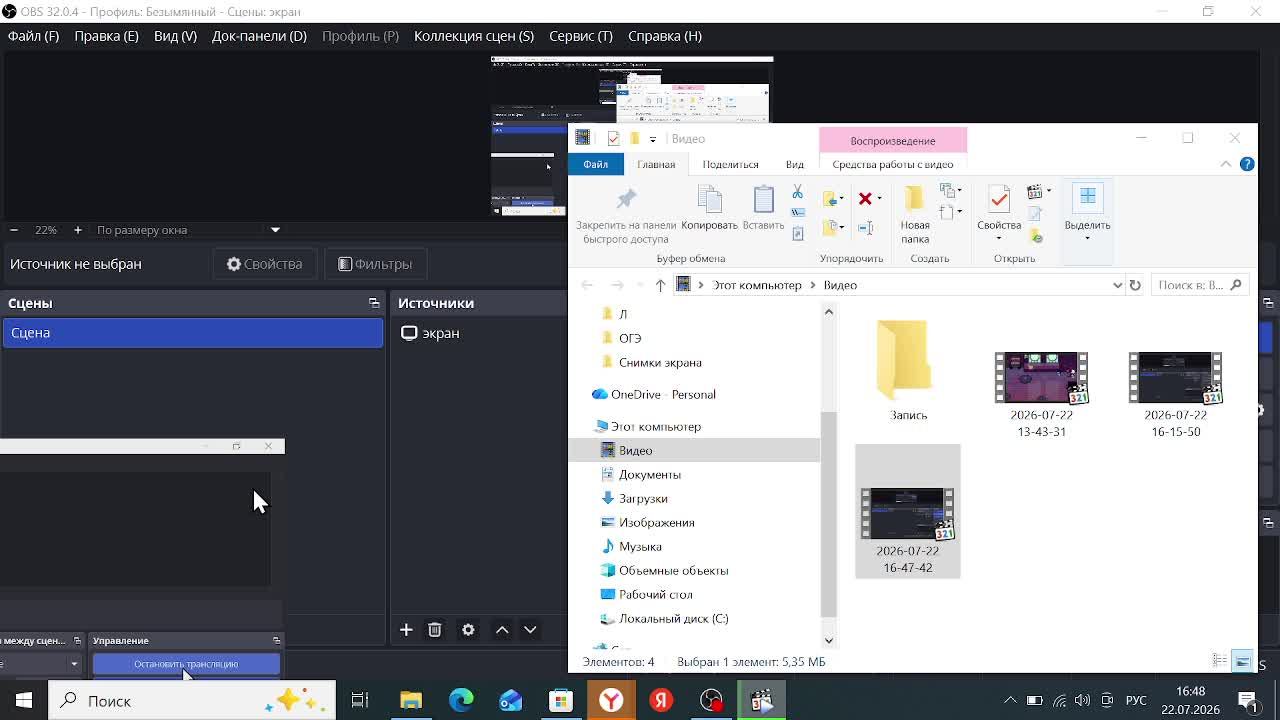Click history icon in Открыть group
This screenshot has height=720, width=1280.
tap(1036, 236)
